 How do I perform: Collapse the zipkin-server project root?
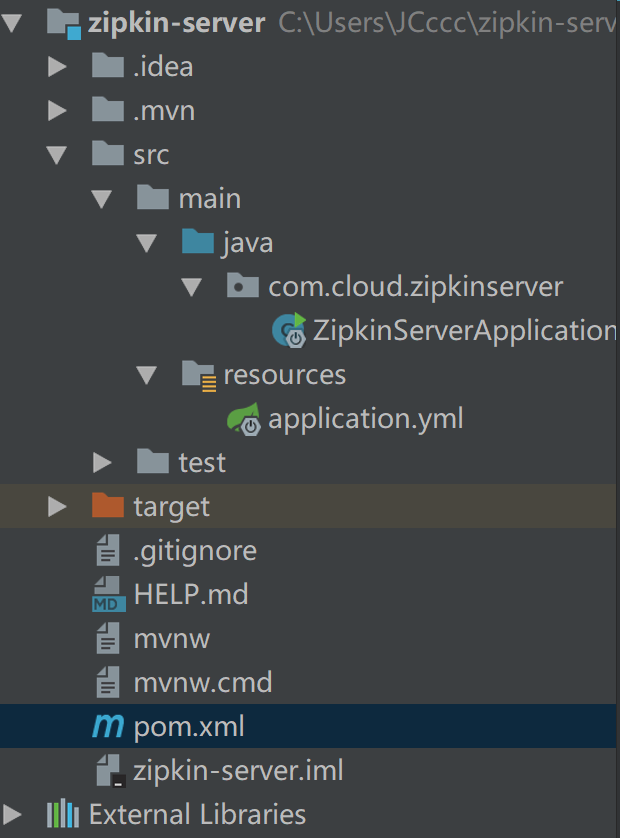pyautogui.click(x=12, y=23)
